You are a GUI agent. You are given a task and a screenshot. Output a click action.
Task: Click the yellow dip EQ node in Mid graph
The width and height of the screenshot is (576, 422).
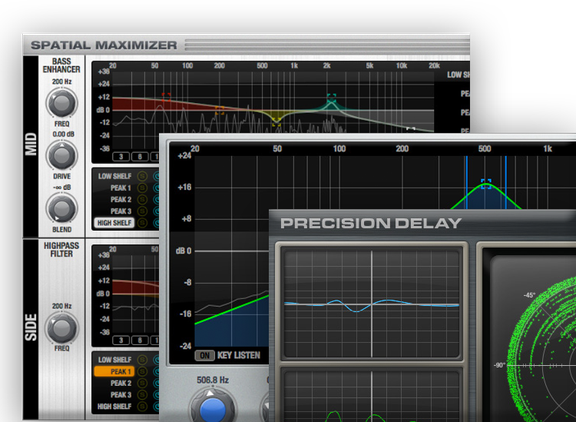click(x=276, y=122)
